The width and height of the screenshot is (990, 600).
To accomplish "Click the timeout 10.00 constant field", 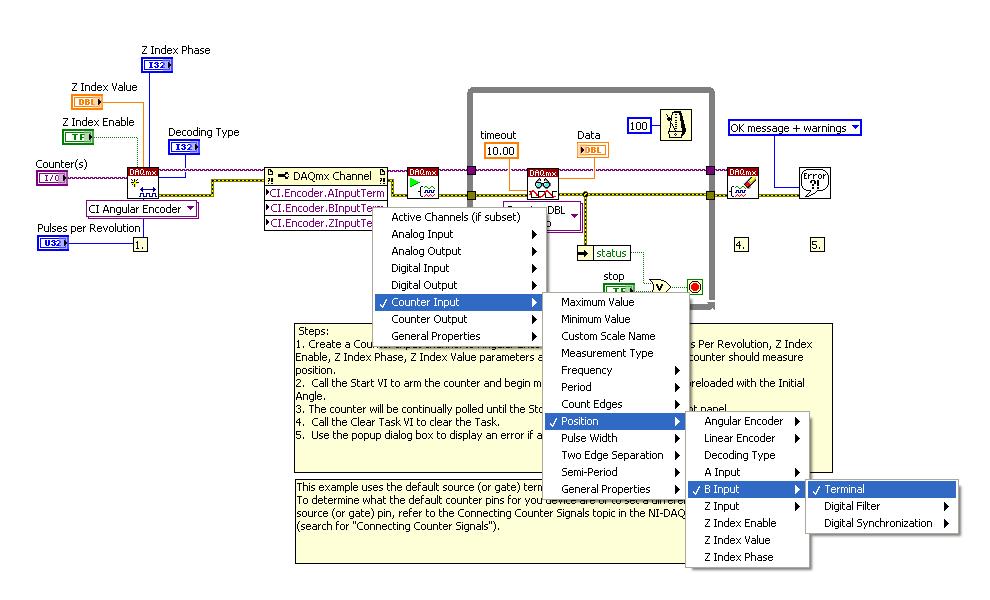I will (x=499, y=151).
